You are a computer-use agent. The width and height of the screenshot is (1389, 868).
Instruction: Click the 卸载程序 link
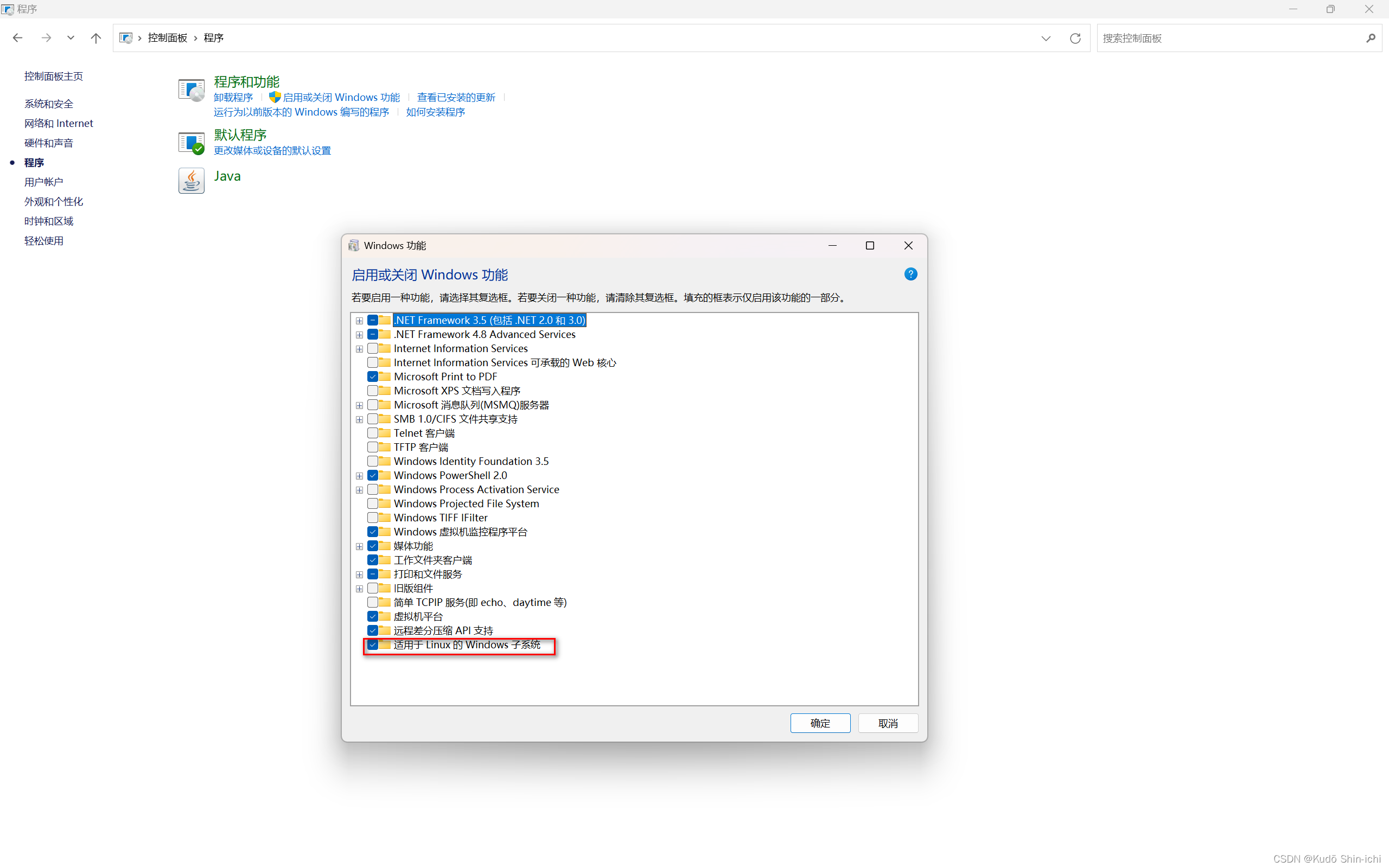233,98
